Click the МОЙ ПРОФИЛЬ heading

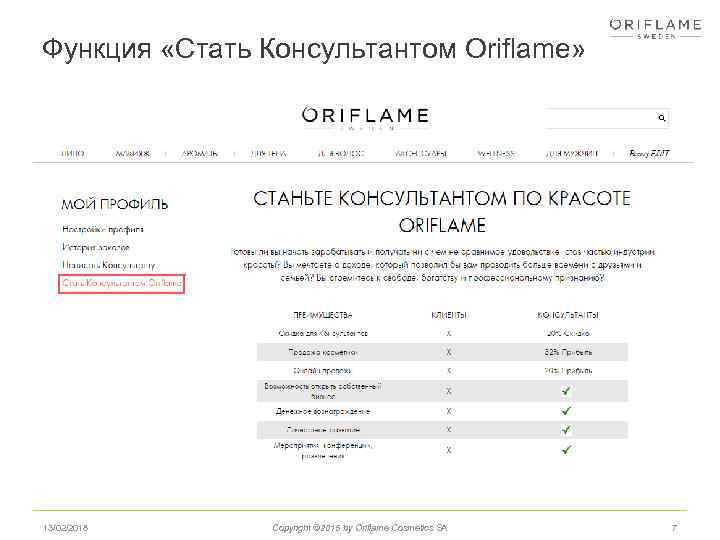click(x=115, y=204)
